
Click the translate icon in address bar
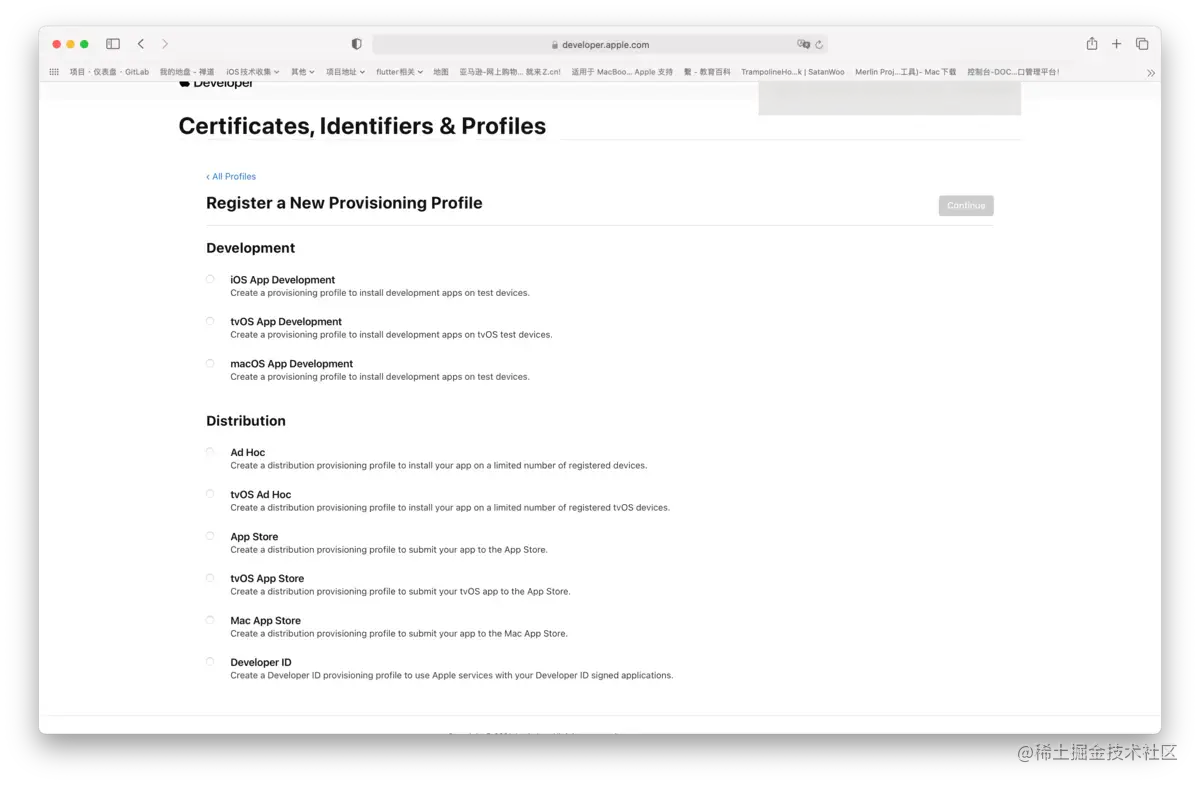803,44
